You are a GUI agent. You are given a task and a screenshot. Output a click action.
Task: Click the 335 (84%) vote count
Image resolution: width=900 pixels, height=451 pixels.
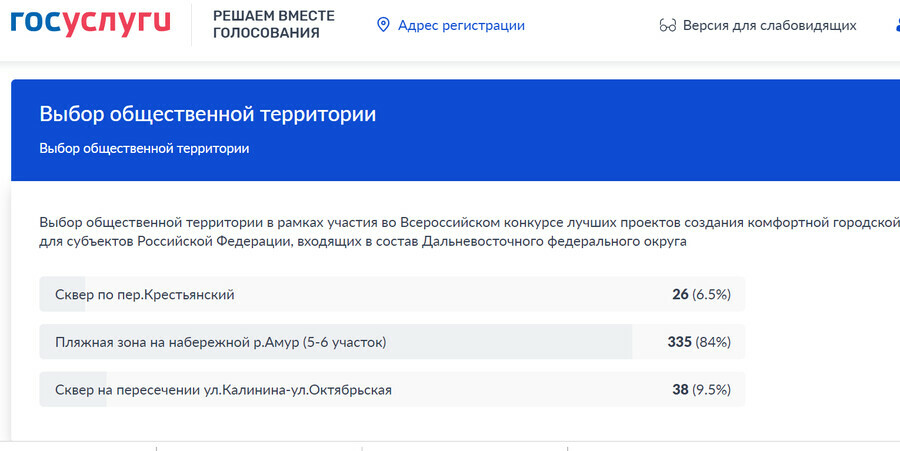(698, 342)
